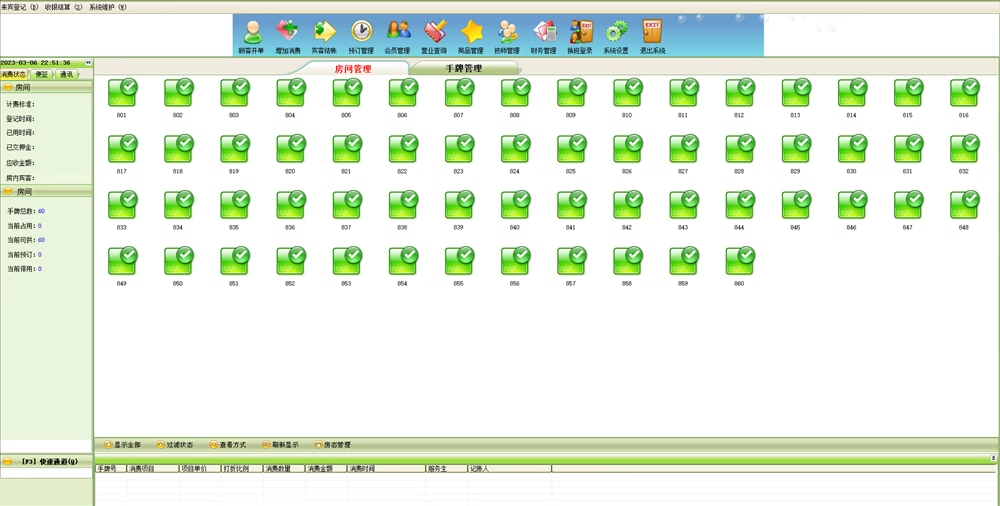Select room icon 801
This screenshot has width=1000, height=506.
[122, 93]
